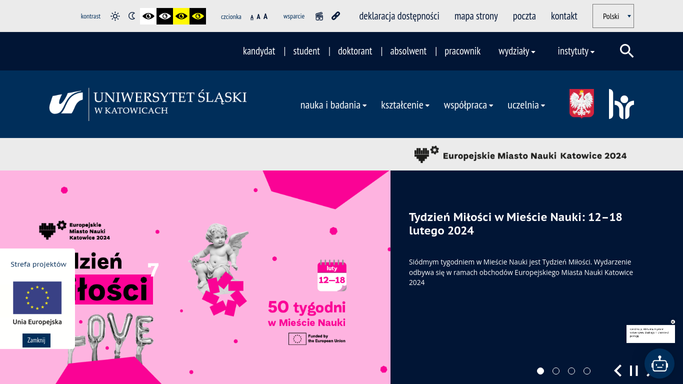The image size is (683, 384).
Task: Open the deklaracja dostępności link
Action: click(x=399, y=16)
